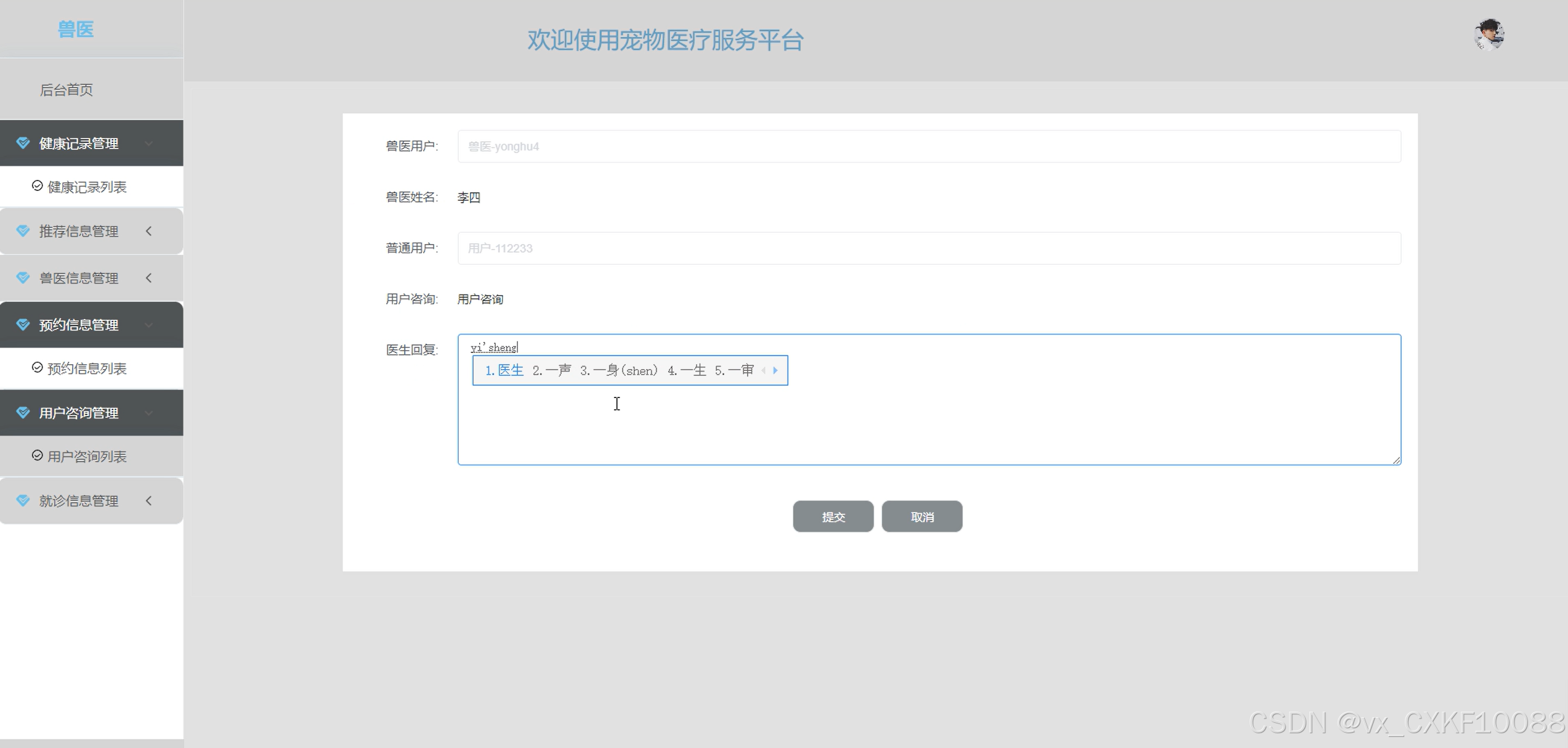Image resolution: width=1568 pixels, height=748 pixels.
Task: Click the 提交 submit button
Action: click(x=833, y=516)
